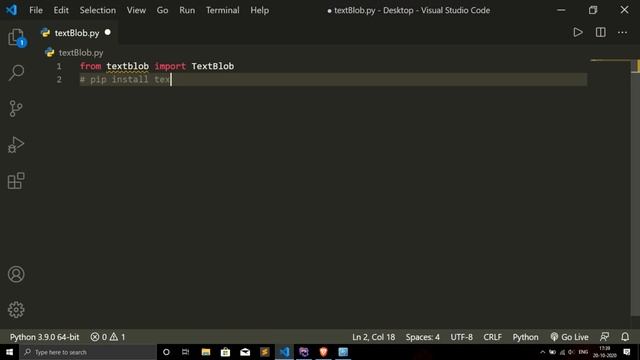Open the Accounts menu icon

point(16,274)
